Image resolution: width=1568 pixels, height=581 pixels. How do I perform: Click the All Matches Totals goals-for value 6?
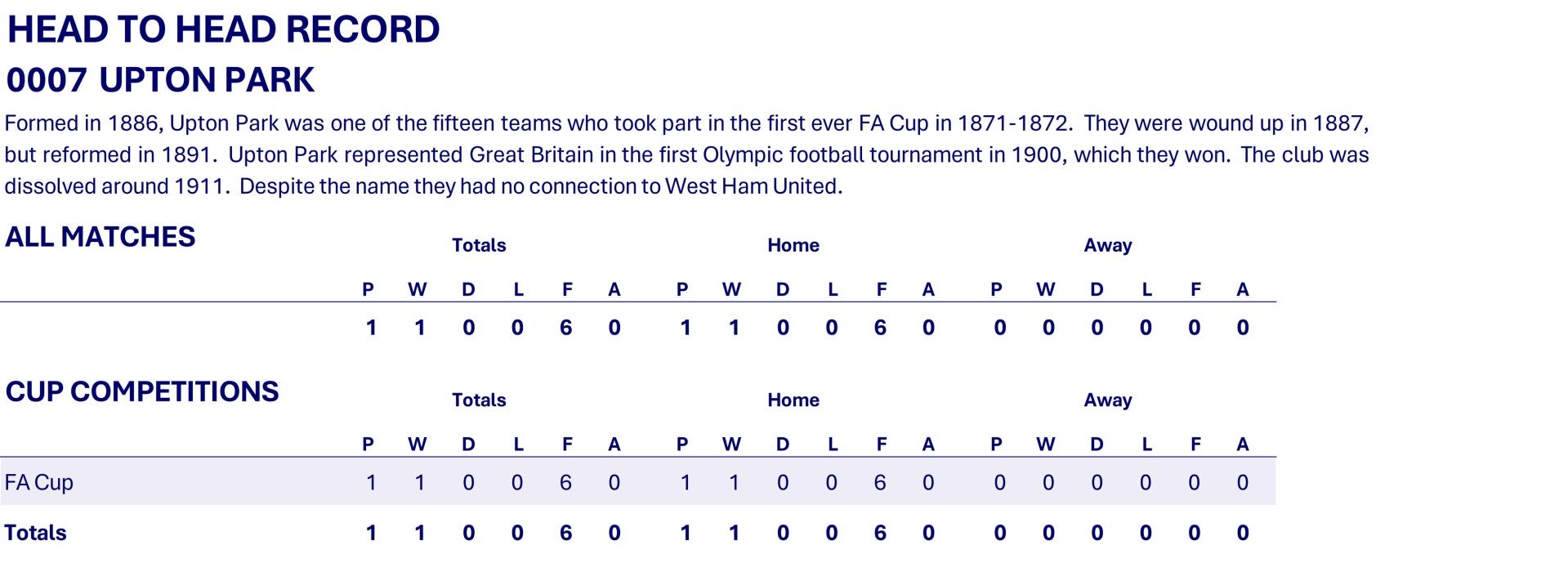pyautogui.click(x=565, y=328)
